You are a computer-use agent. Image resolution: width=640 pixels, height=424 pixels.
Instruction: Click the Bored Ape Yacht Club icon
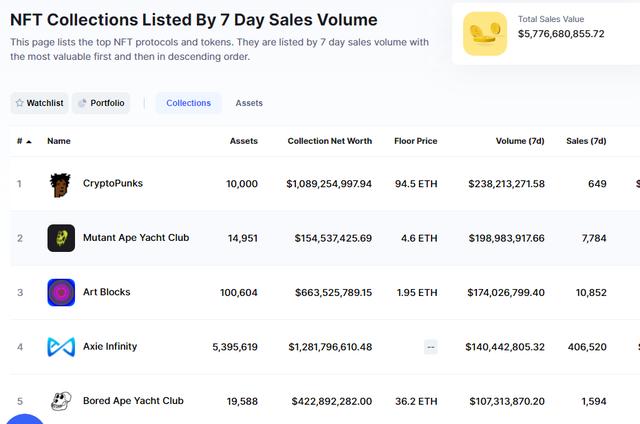point(61,401)
